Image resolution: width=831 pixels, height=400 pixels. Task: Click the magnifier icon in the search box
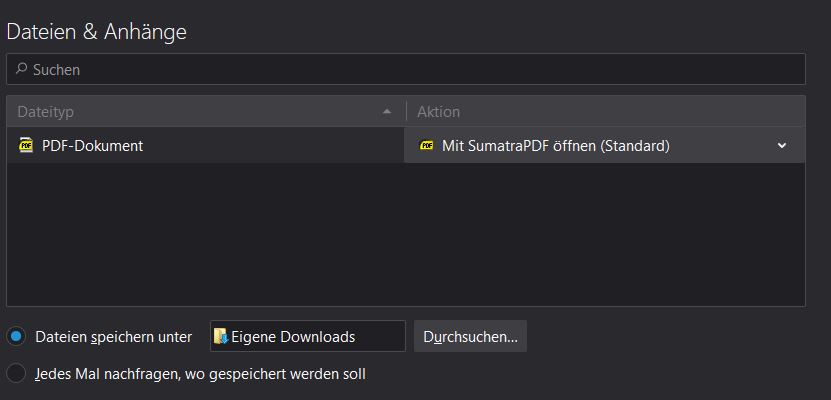point(21,70)
